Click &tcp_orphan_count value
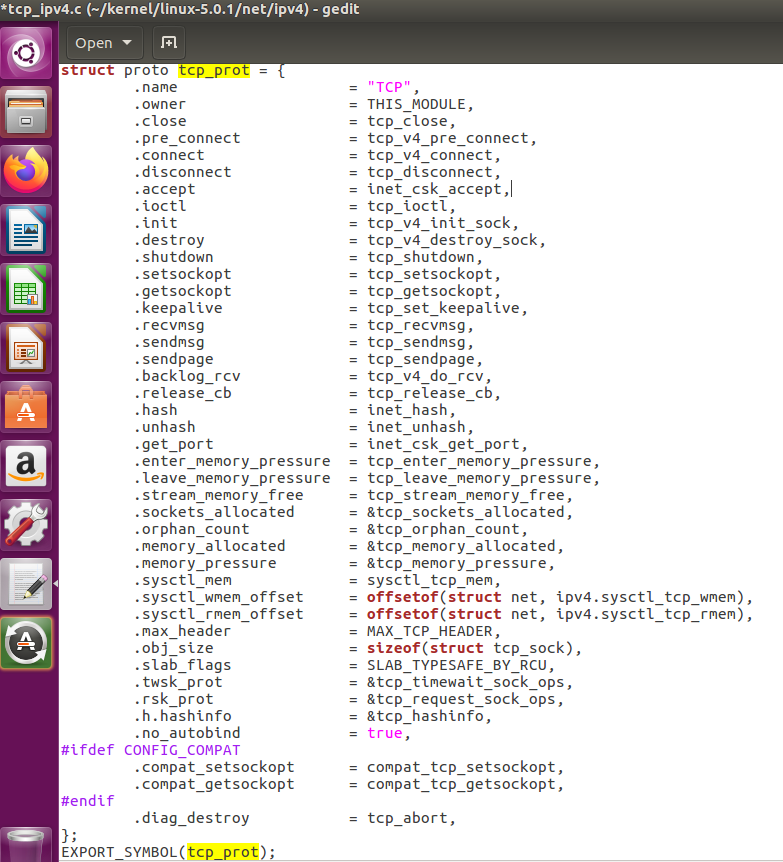Image resolution: width=783 pixels, height=862 pixels. tap(443, 530)
